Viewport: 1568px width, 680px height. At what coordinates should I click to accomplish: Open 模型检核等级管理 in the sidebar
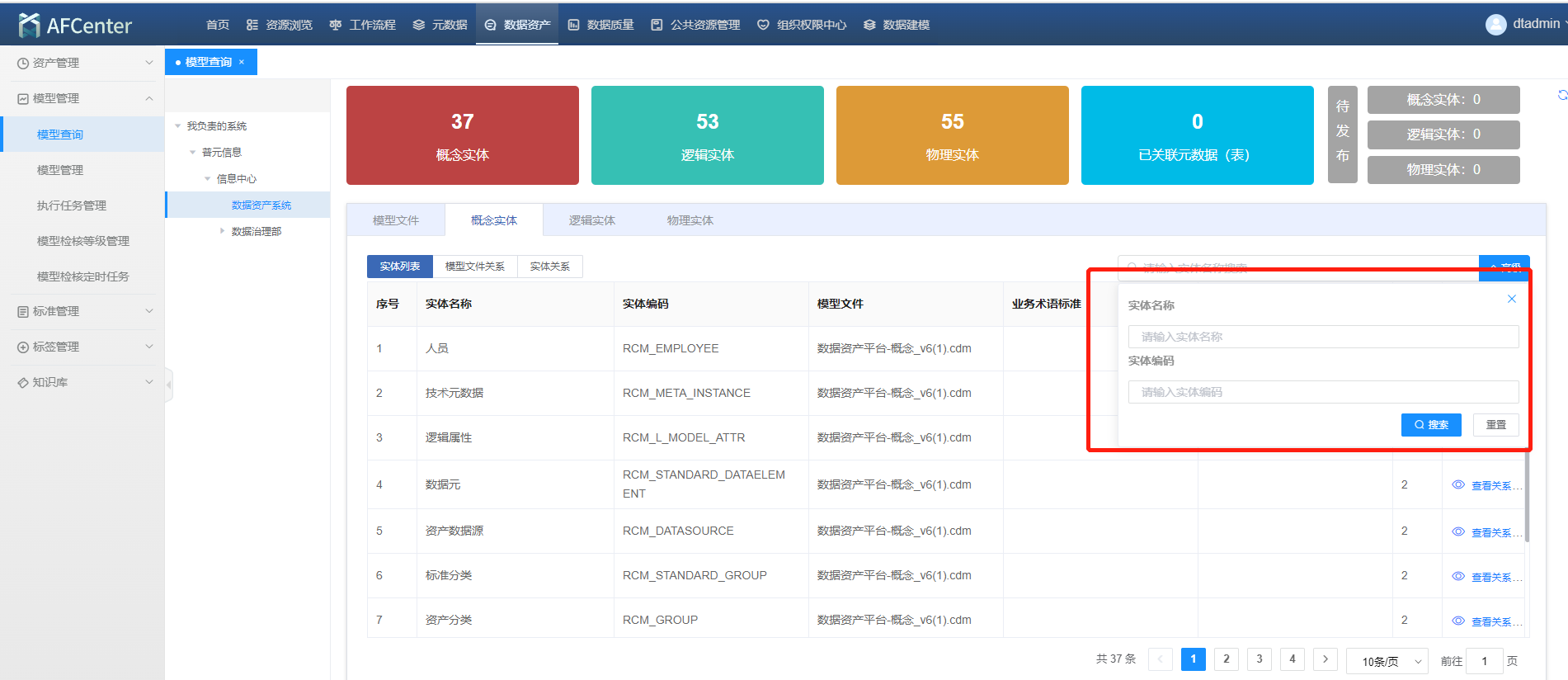[82, 241]
